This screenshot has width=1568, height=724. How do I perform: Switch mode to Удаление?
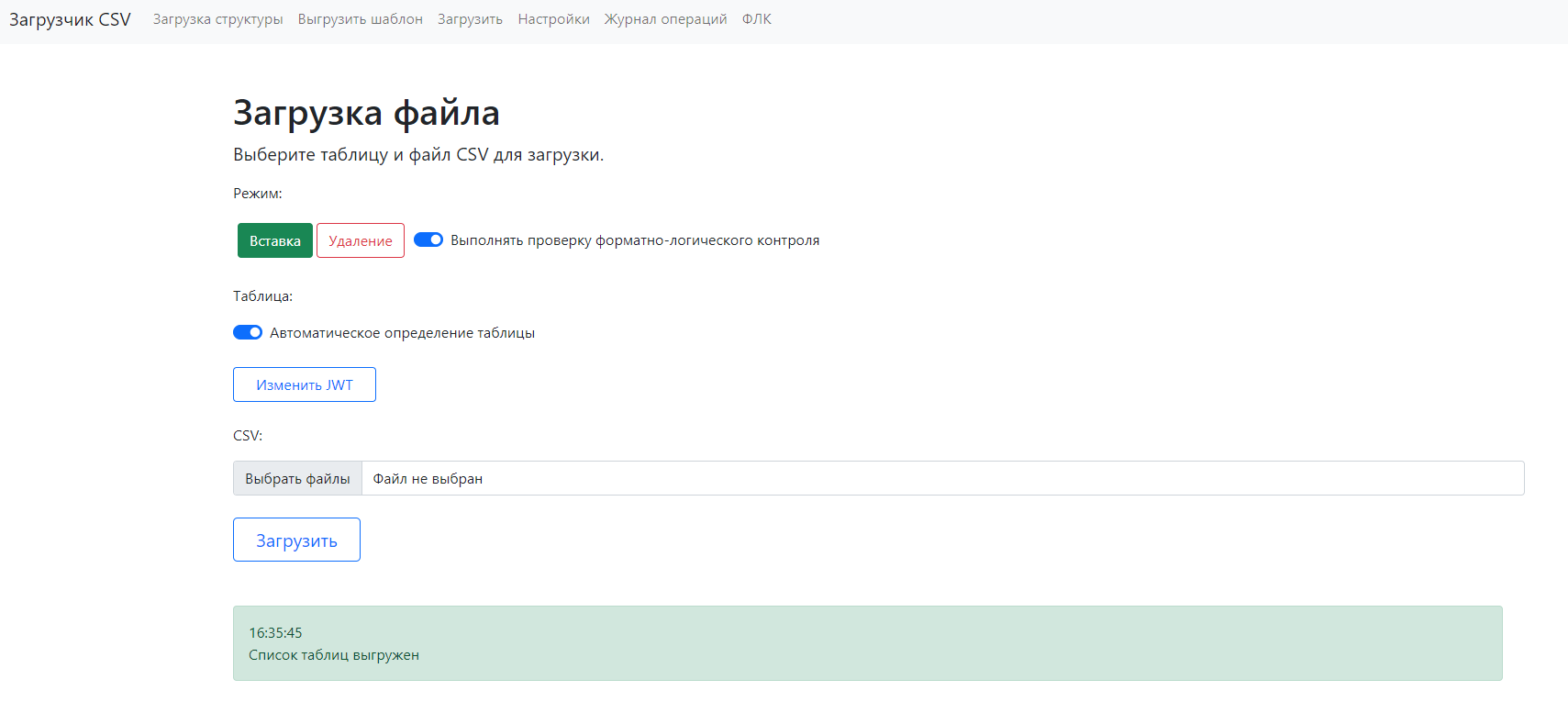(x=360, y=240)
